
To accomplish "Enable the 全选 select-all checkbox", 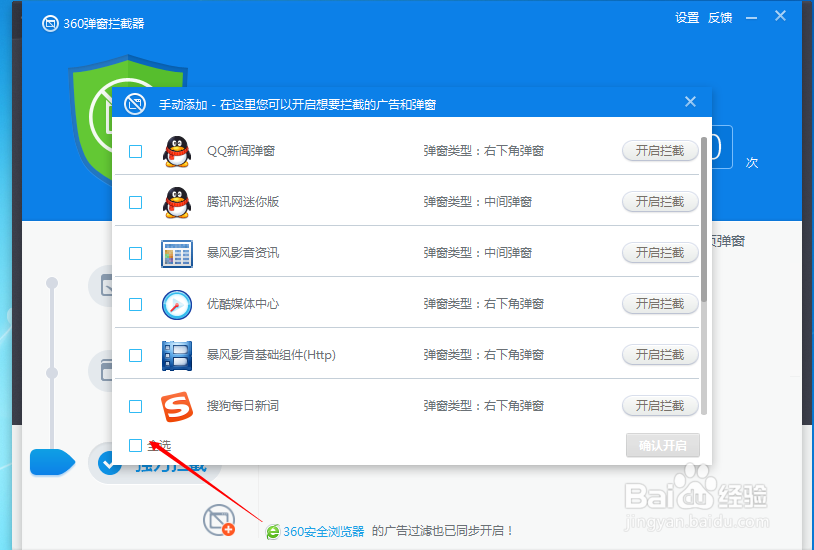I will [135, 445].
